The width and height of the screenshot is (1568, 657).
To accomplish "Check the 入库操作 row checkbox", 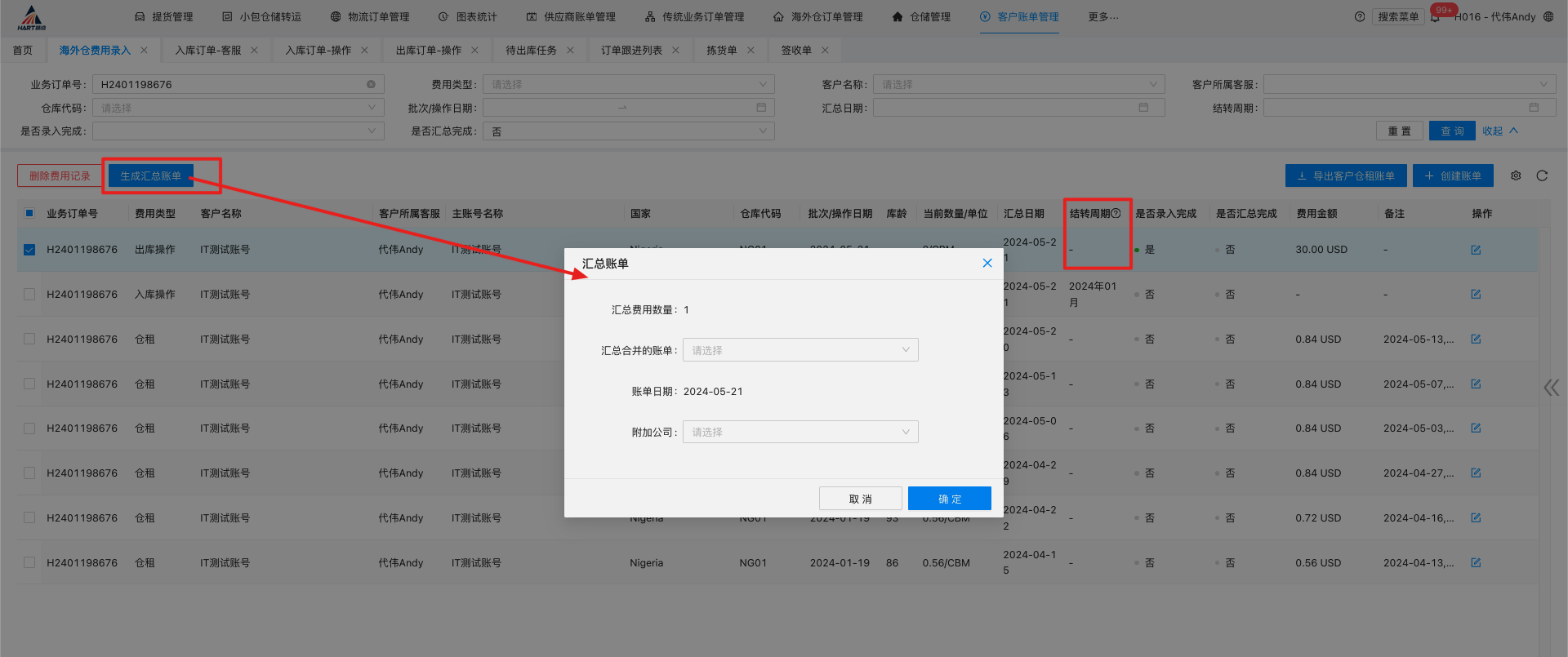I will tap(29, 295).
